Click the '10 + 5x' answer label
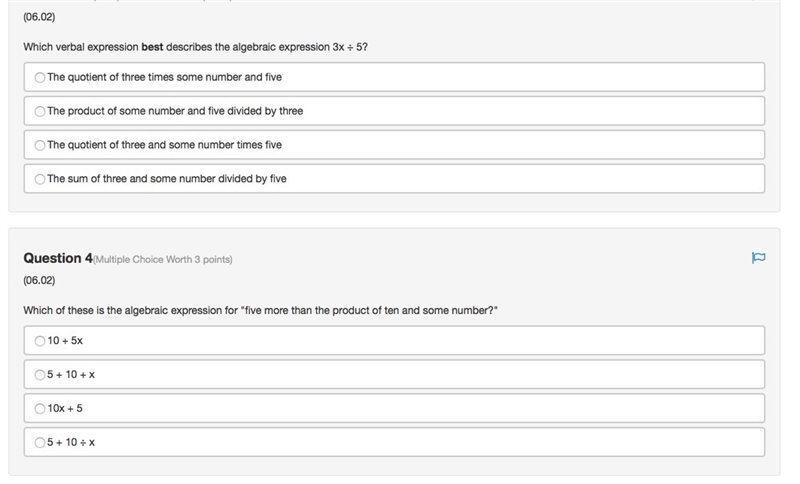 click(65, 341)
